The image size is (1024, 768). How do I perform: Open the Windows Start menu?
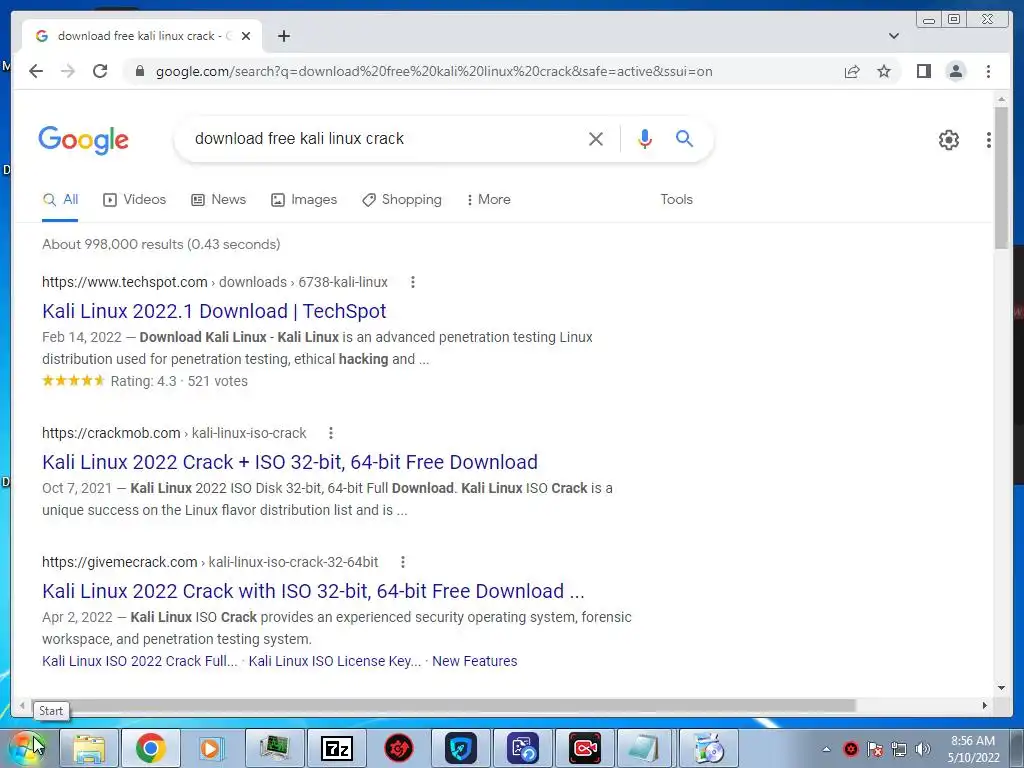point(27,748)
